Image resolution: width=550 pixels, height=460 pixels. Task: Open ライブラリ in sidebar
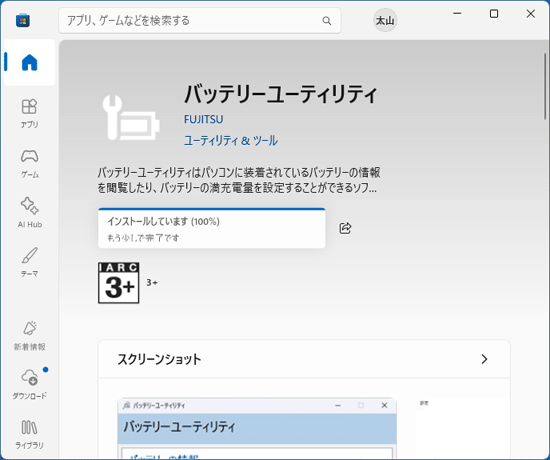coord(29,434)
